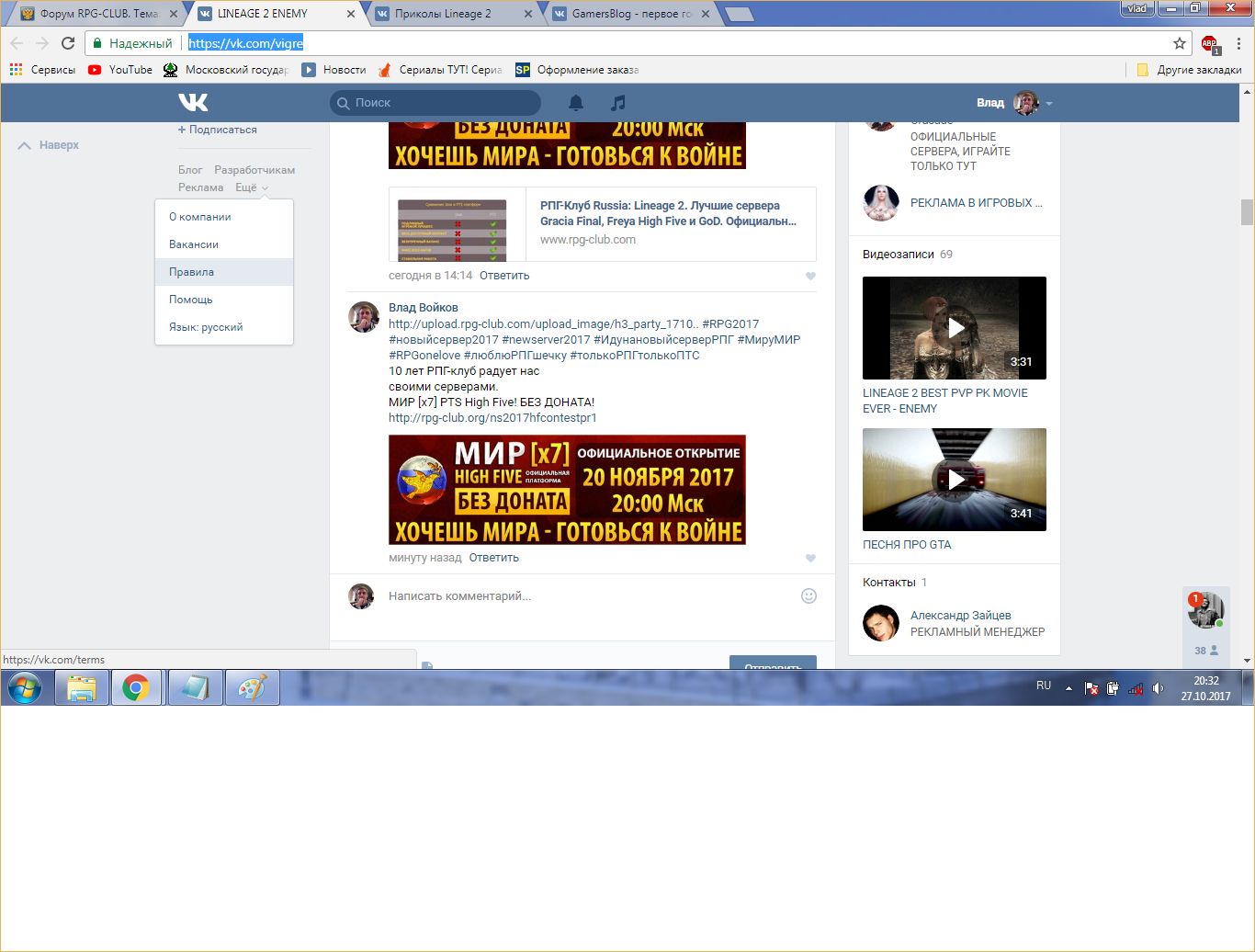This screenshot has width=1255, height=952.
Task: Like the comment posted a minute ago
Action: click(810, 559)
